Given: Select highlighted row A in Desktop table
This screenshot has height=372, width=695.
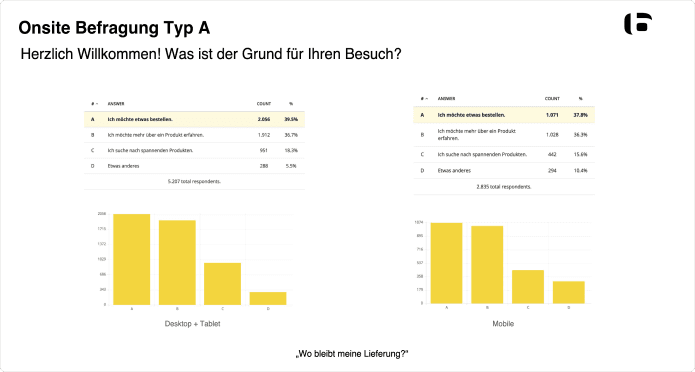Looking at the screenshot, I should [194, 119].
